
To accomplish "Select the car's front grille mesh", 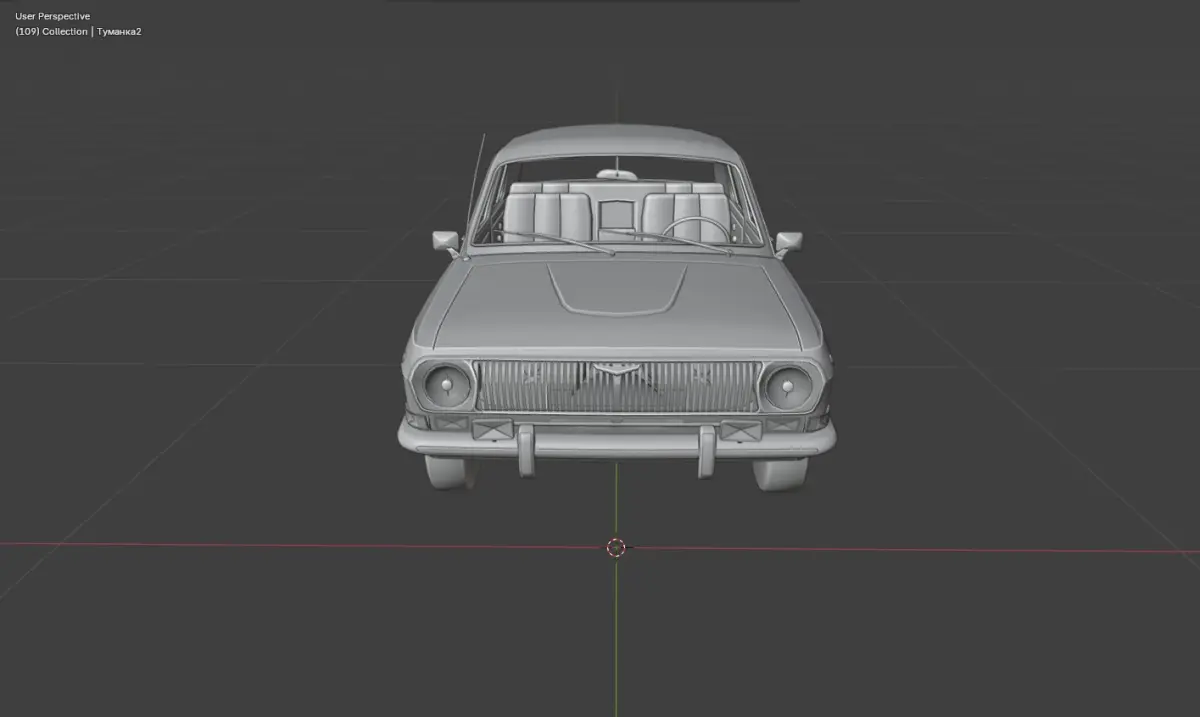I will click(616, 387).
